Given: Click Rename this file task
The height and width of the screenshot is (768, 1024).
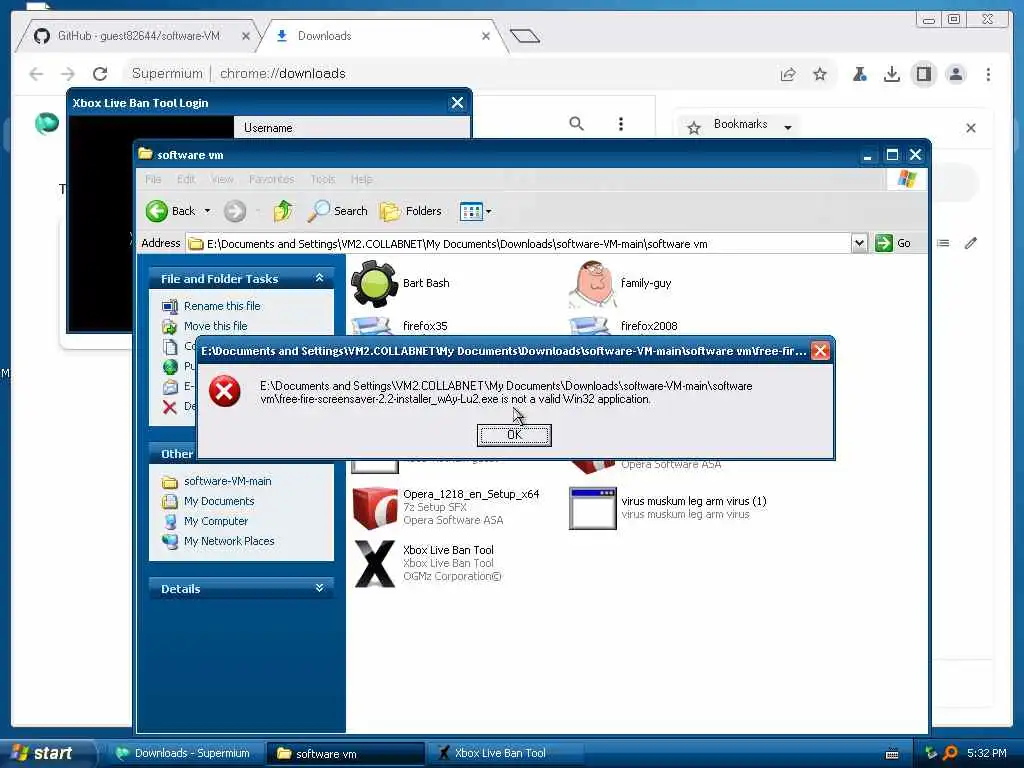Looking at the screenshot, I should (221, 306).
